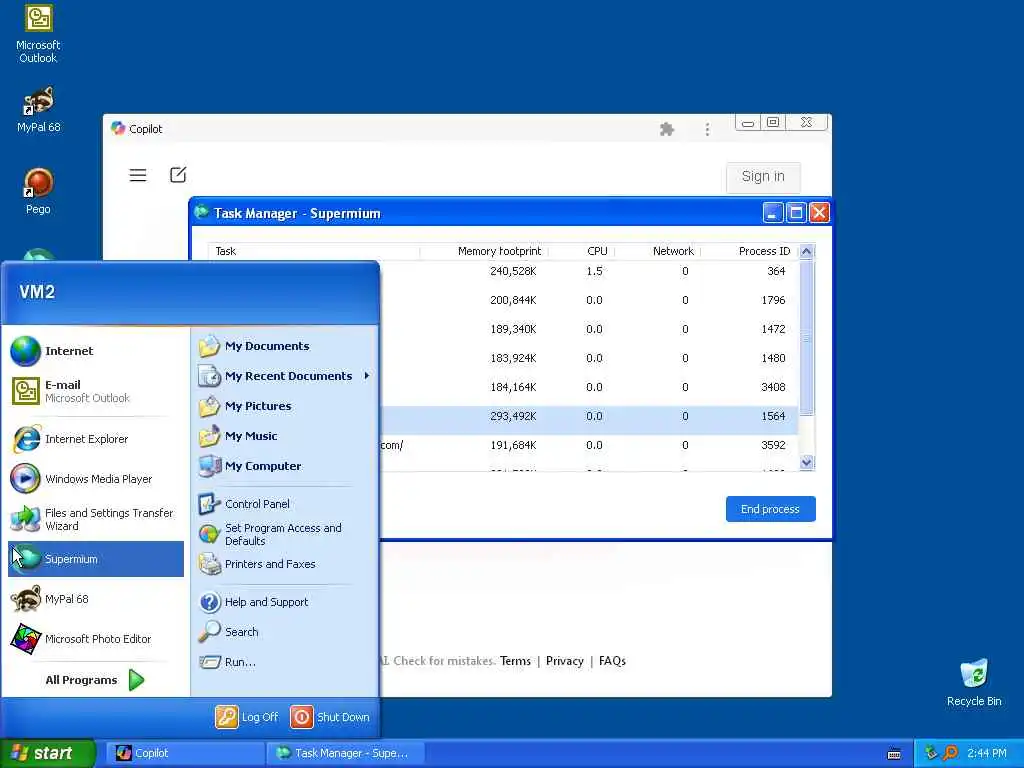
Task: Open Printers and Faxes
Action: pyautogui.click(x=285, y=564)
